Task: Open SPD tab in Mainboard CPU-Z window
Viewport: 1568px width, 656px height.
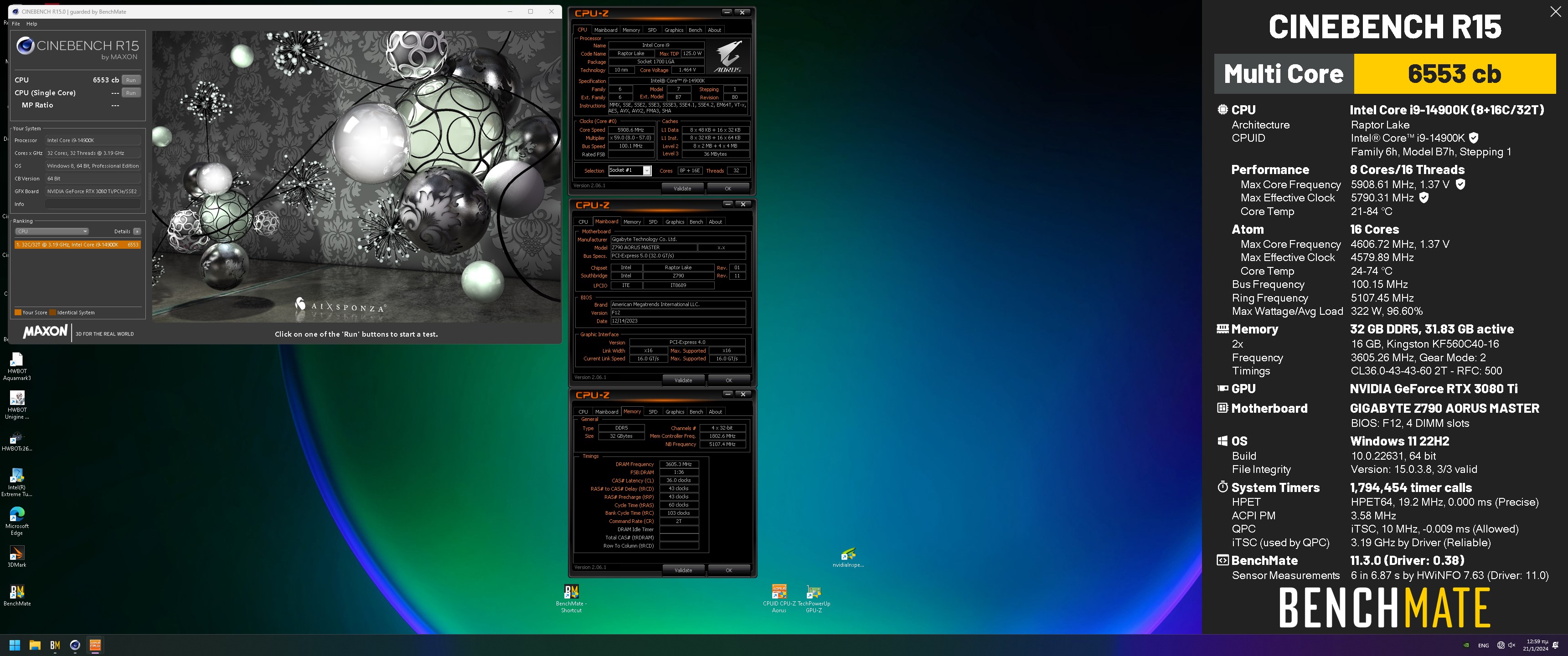Action: click(653, 222)
